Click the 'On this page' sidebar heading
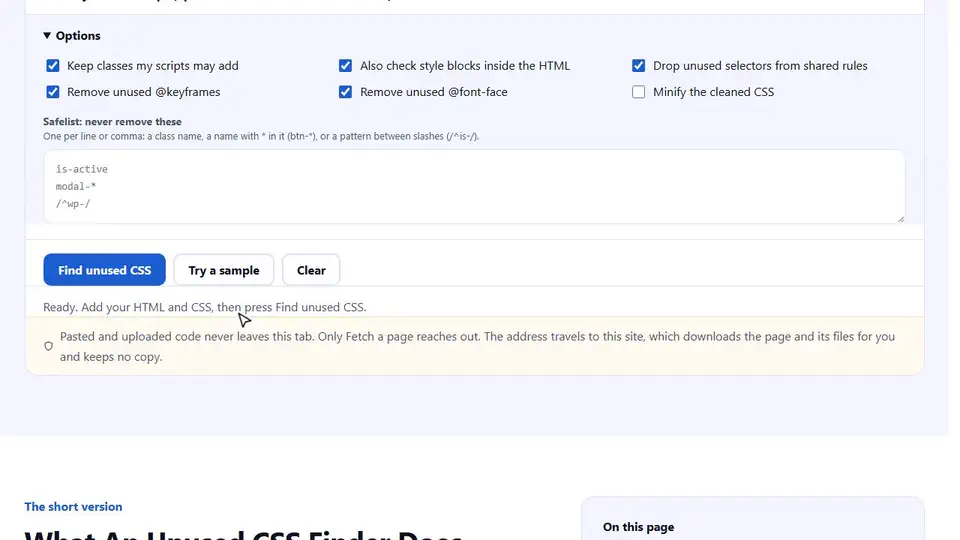The width and height of the screenshot is (960, 540). (x=639, y=527)
